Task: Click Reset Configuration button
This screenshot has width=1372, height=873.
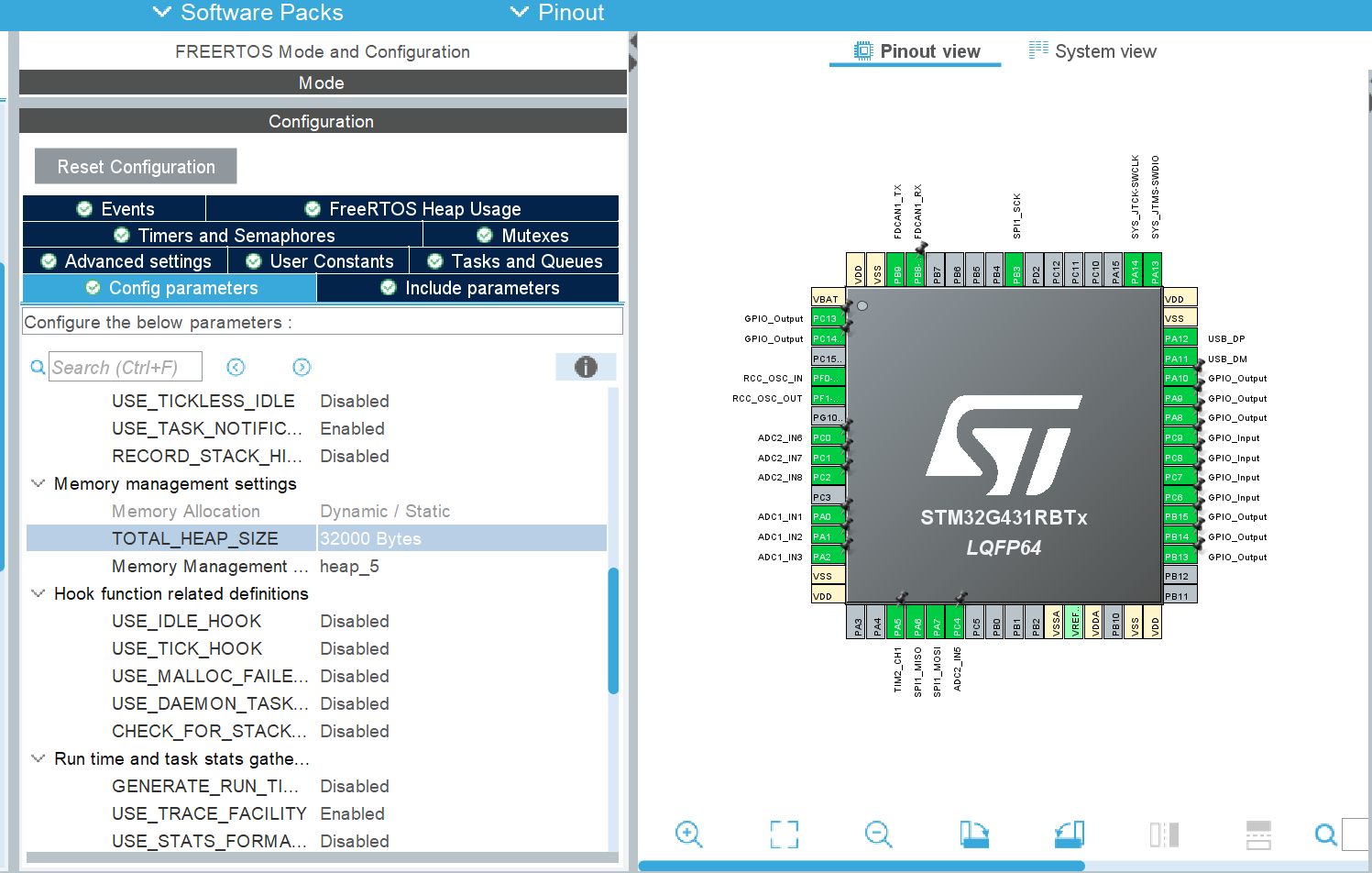Action: [x=136, y=167]
